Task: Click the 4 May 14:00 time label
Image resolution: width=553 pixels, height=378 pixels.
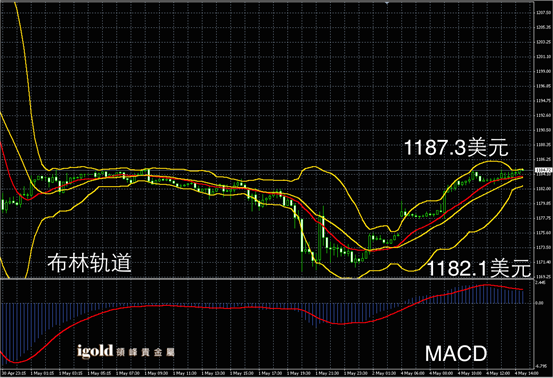Action: click(x=527, y=373)
